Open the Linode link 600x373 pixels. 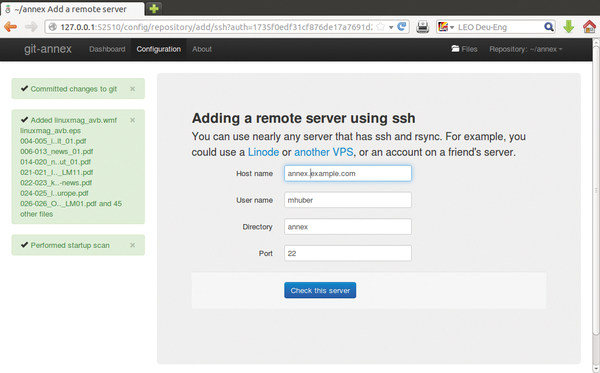(263, 152)
